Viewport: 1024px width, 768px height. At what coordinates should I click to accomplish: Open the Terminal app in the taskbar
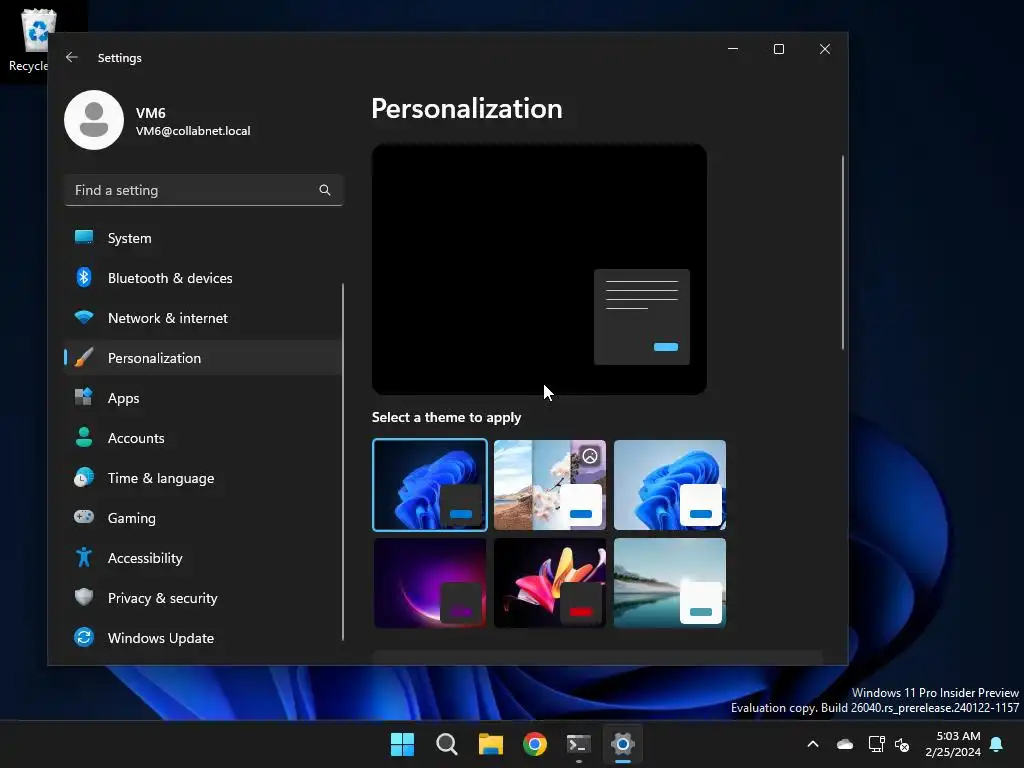pos(579,744)
